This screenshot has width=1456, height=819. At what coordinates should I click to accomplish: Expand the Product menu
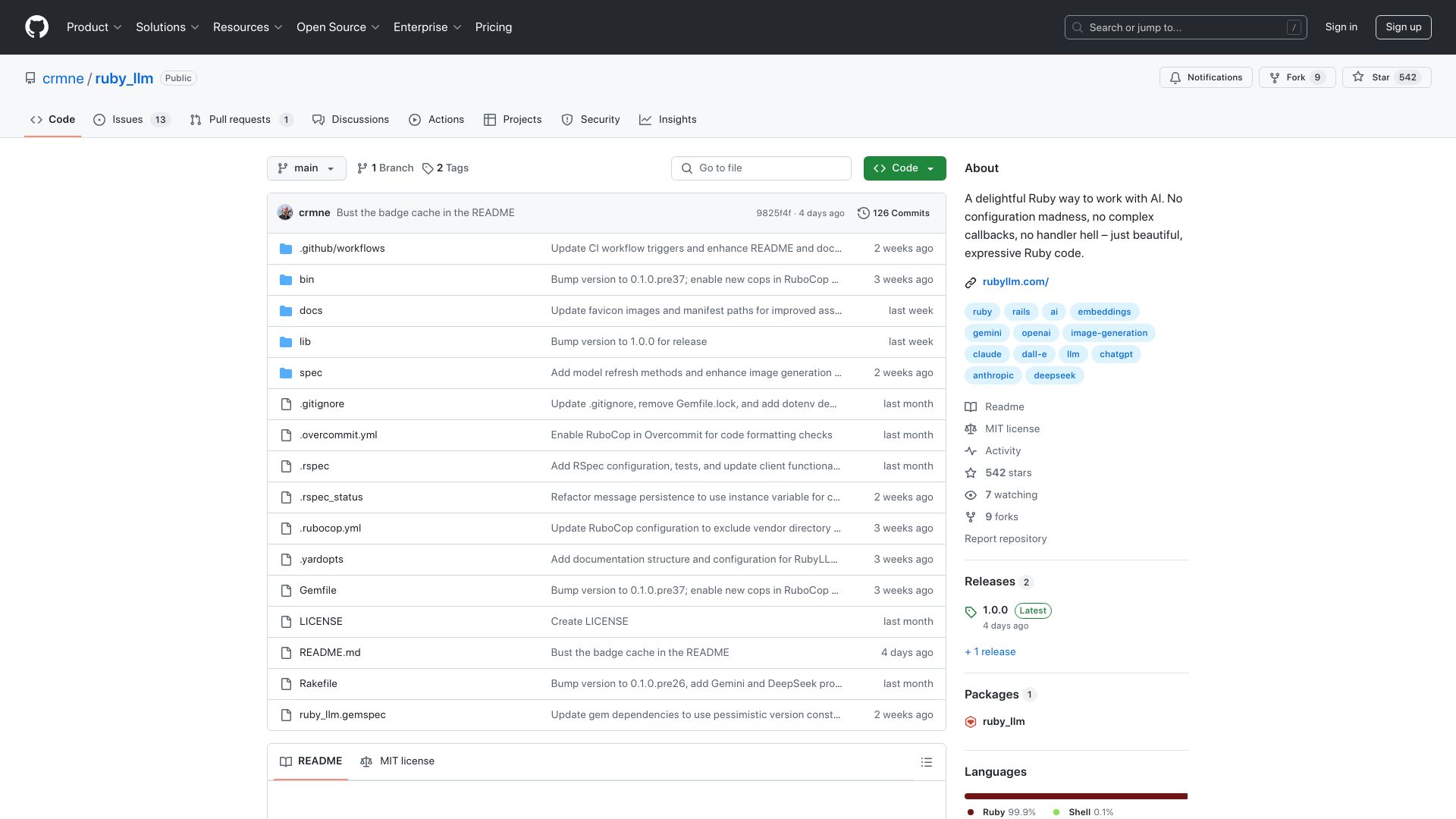pyautogui.click(x=94, y=27)
